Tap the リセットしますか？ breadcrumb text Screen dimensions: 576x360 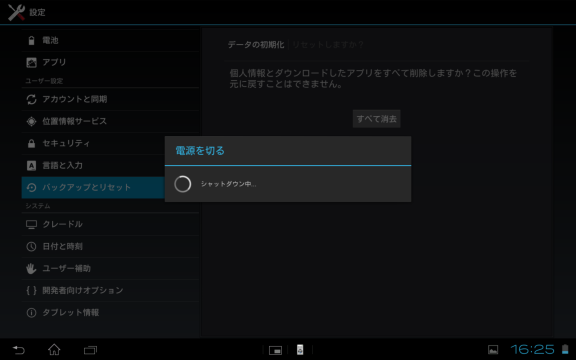(328, 45)
